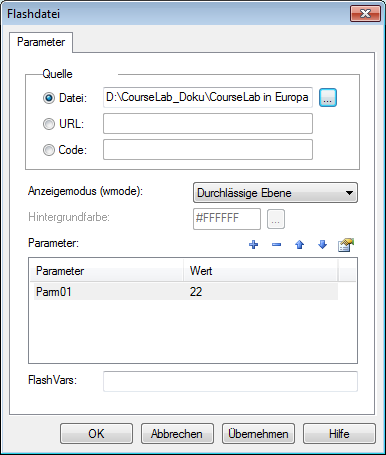This screenshot has height=455, width=386.
Task: Move parameter down with blue arrow
Action: pyautogui.click(x=322, y=245)
